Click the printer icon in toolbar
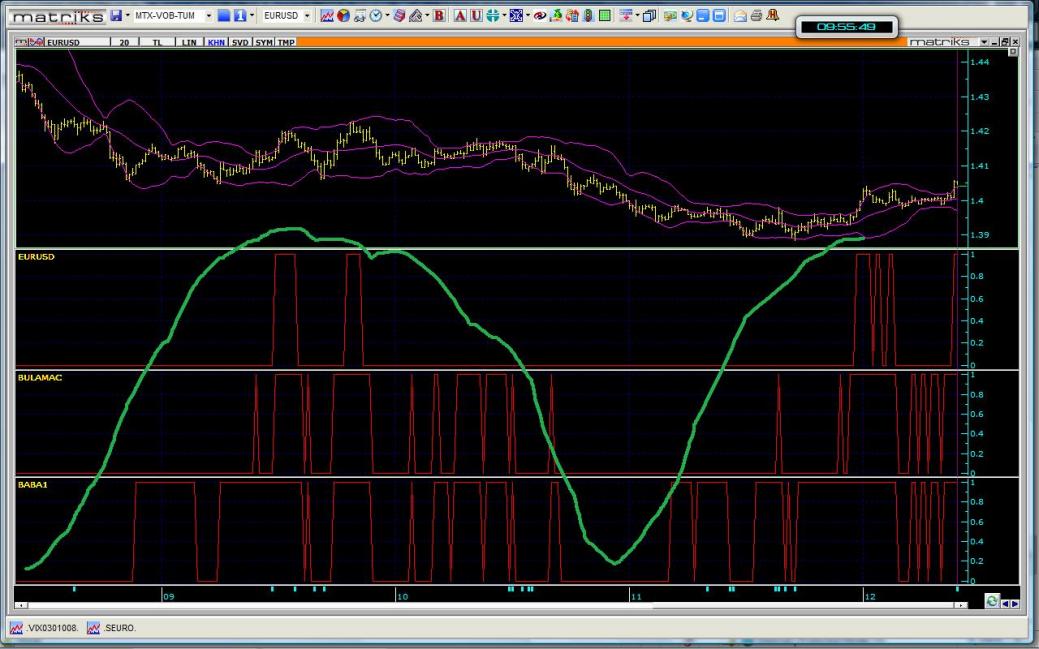This screenshot has width=1039, height=649. [756, 16]
